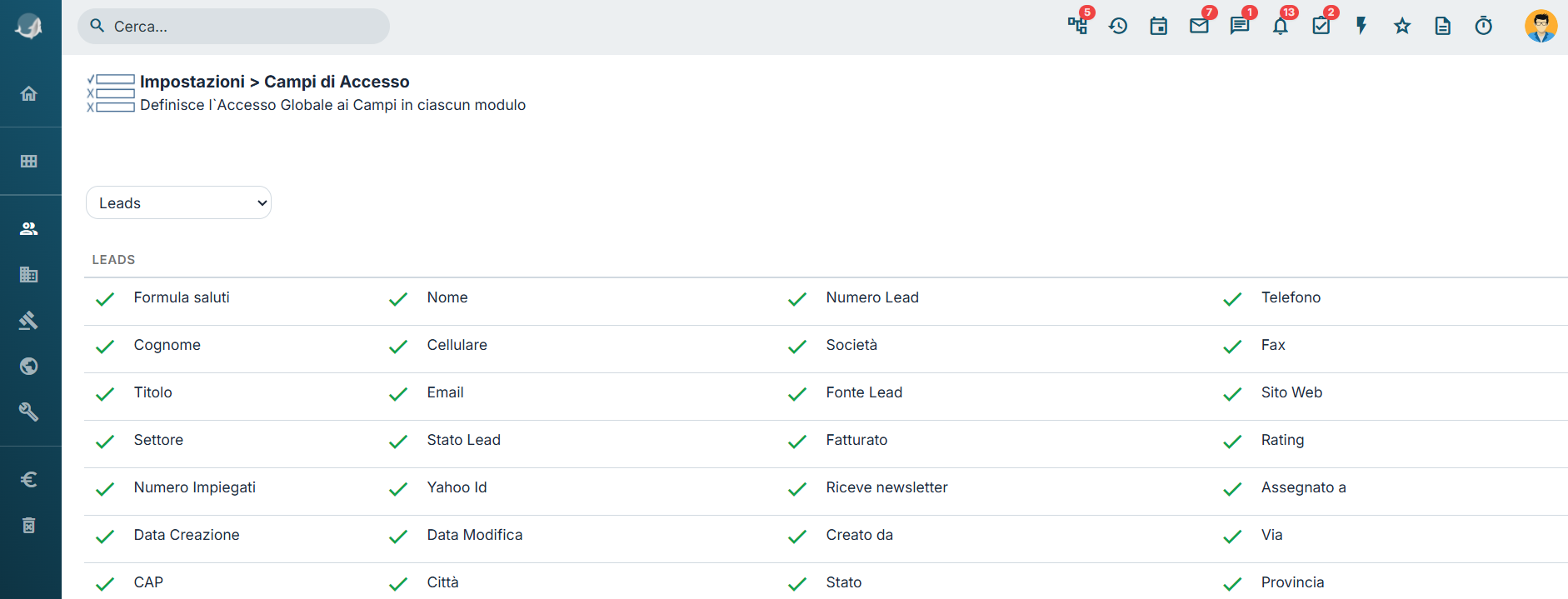Toggle the checkmark for Cellulare

(x=398, y=347)
